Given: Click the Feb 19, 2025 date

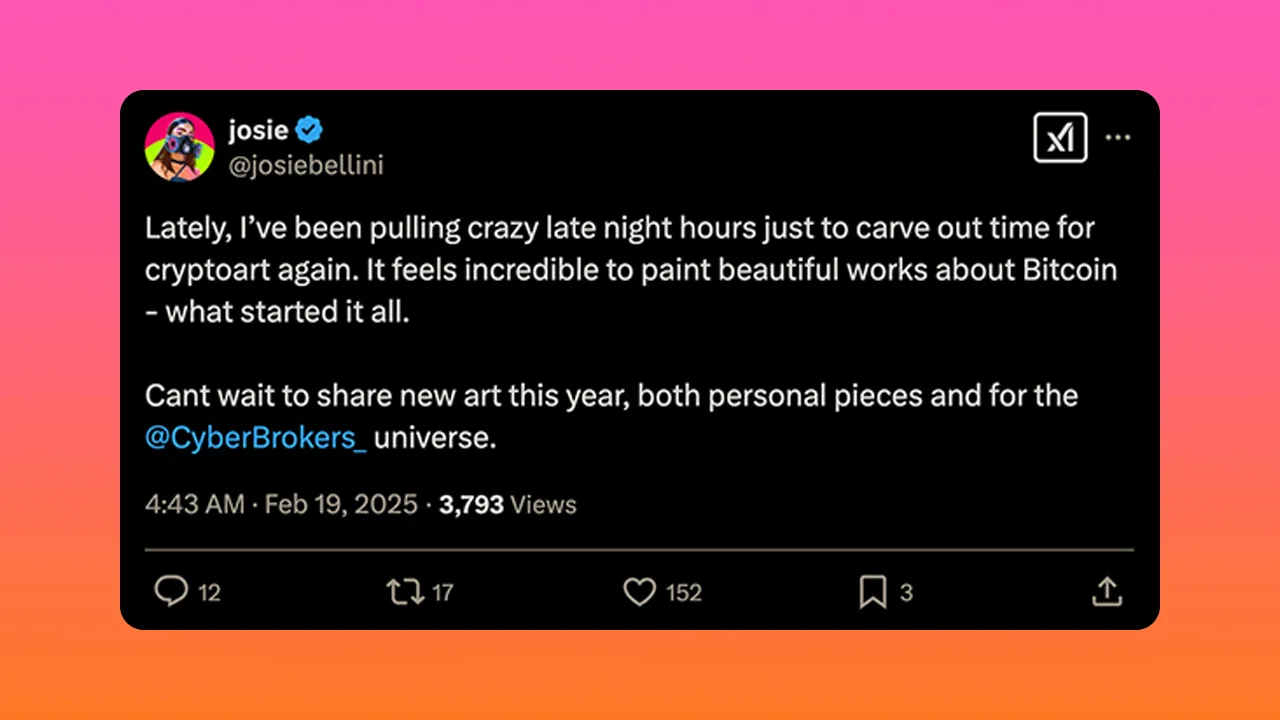Looking at the screenshot, I should point(341,504).
